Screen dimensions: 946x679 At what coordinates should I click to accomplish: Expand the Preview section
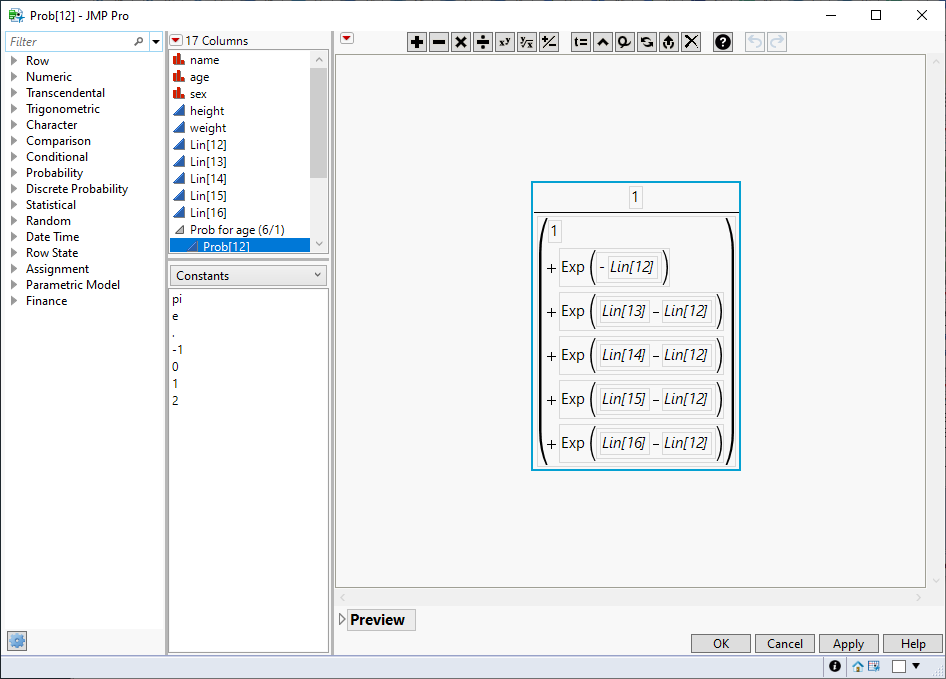(342, 620)
